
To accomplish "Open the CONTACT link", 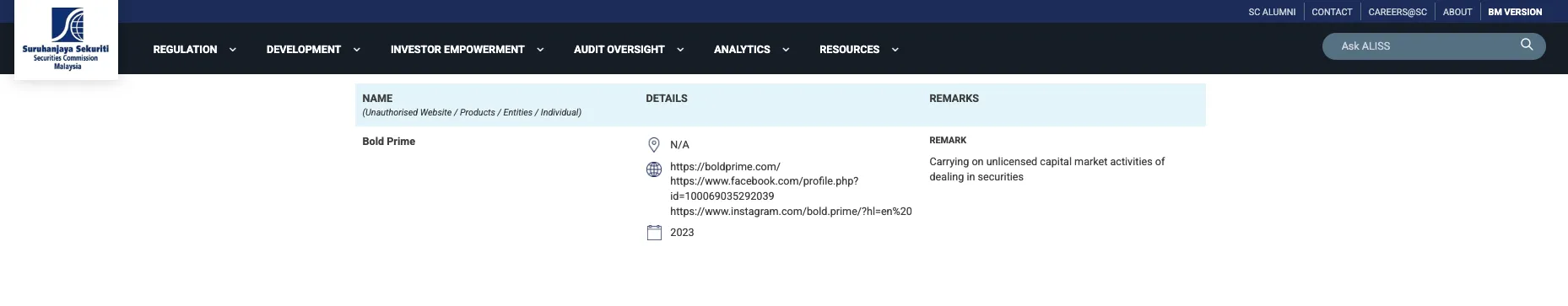I will pyautogui.click(x=1332, y=12).
